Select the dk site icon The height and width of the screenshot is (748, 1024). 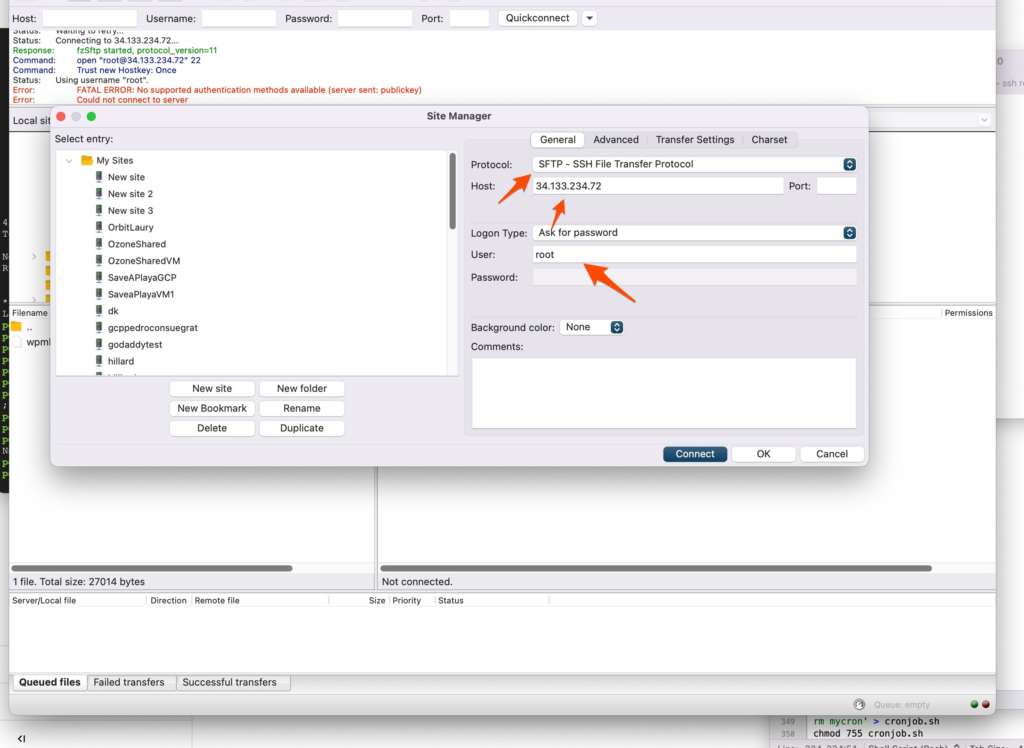(x=99, y=311)
